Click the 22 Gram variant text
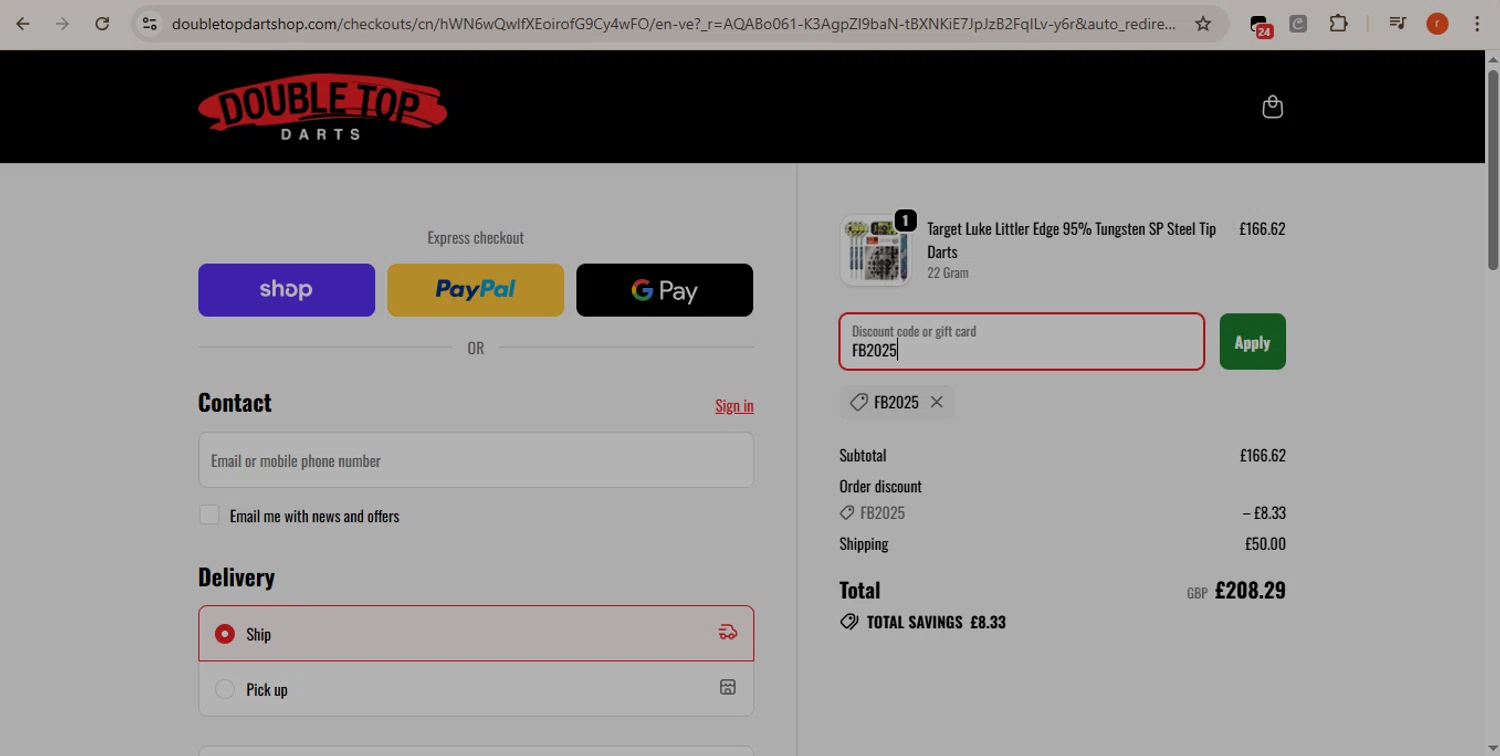The width and height of the screenshot is (1500, 756). 947,272
